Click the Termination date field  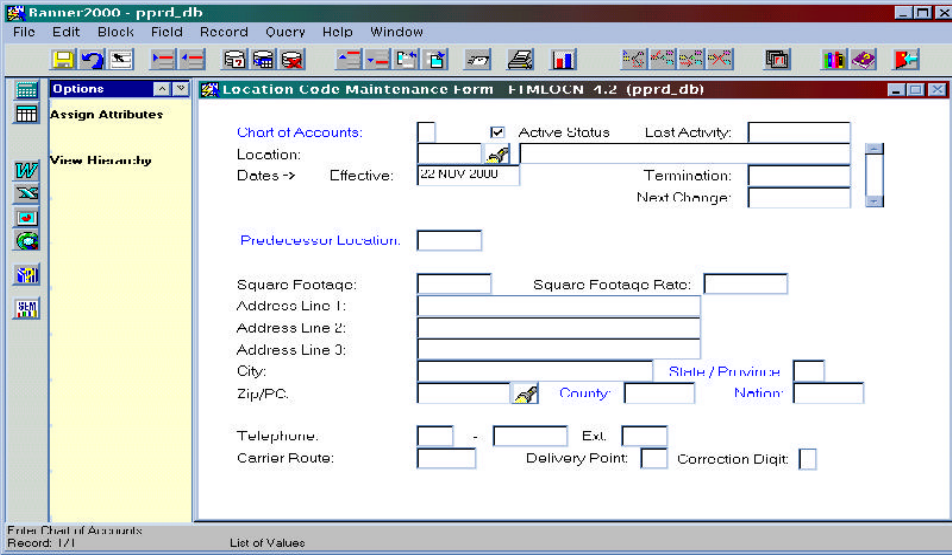click(x=799, y=175)
